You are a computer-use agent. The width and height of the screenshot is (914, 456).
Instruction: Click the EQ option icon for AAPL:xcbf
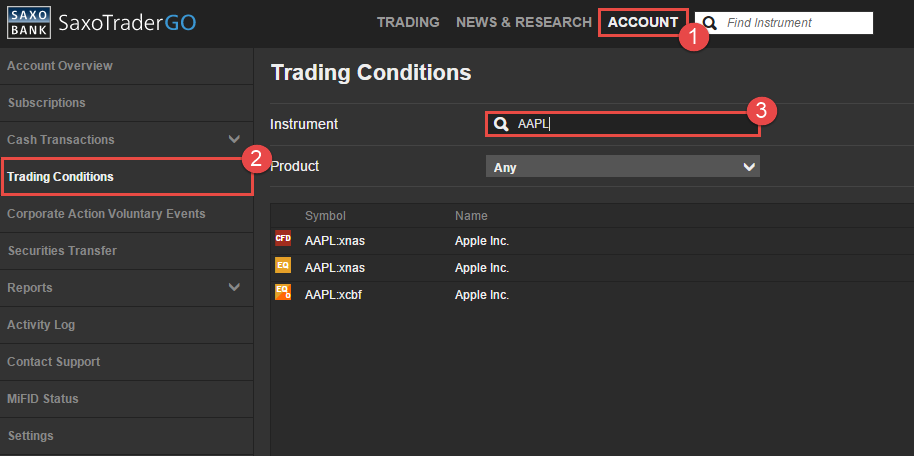coord(283,292)
